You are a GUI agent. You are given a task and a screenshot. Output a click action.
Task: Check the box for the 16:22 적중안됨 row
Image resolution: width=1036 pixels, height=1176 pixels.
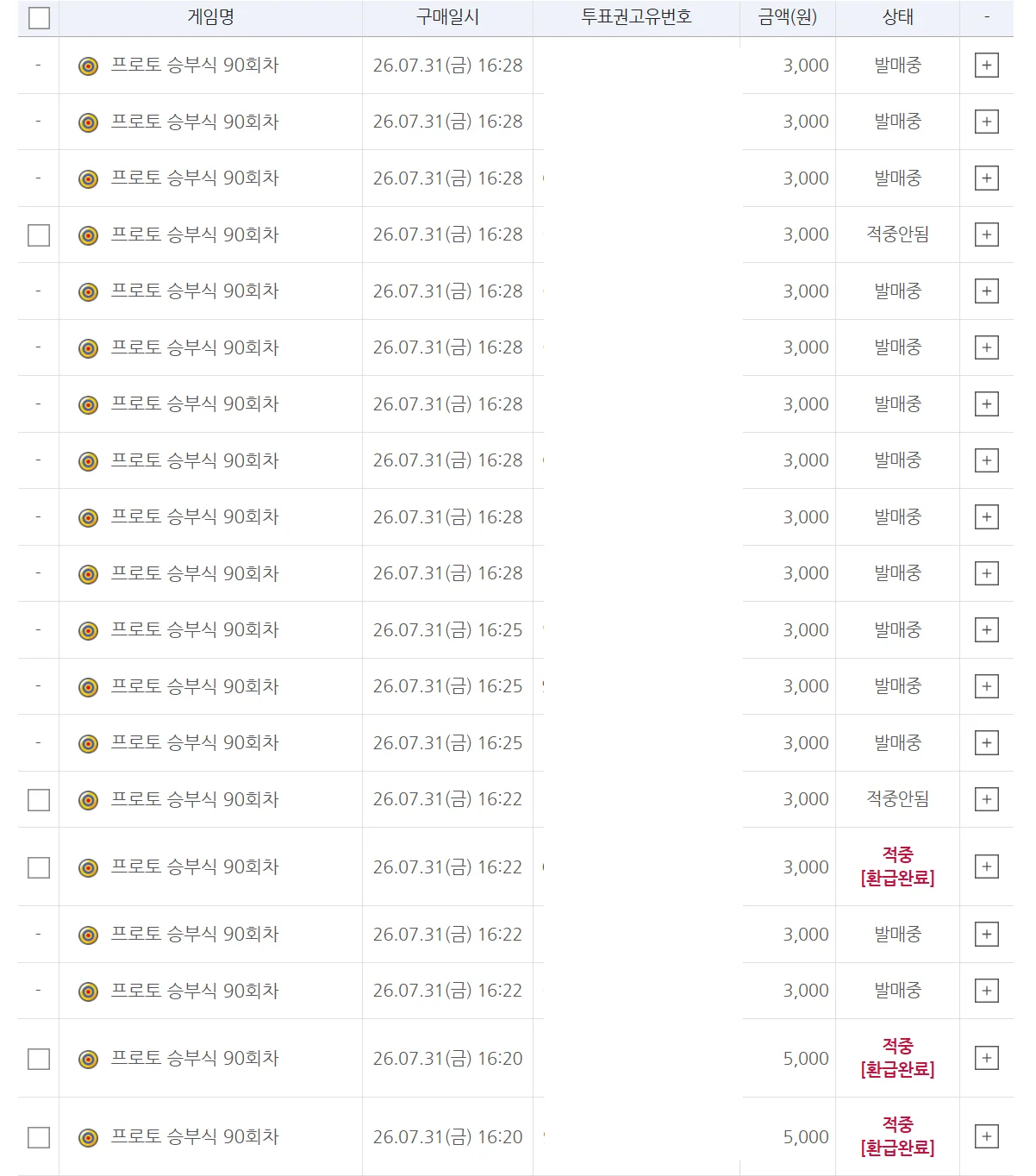pos(39,800)
